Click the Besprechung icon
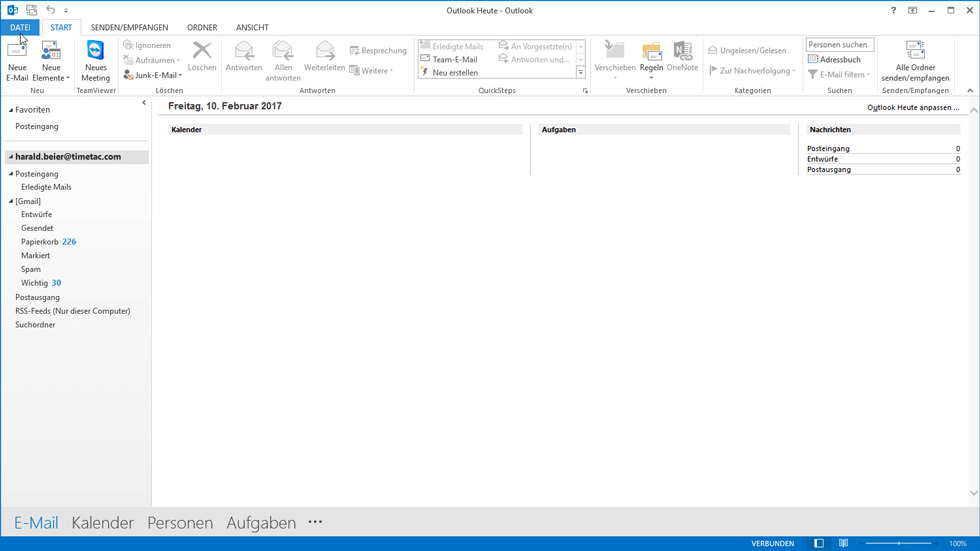This screenshot has height=551, width=980. tap(354, 51)
